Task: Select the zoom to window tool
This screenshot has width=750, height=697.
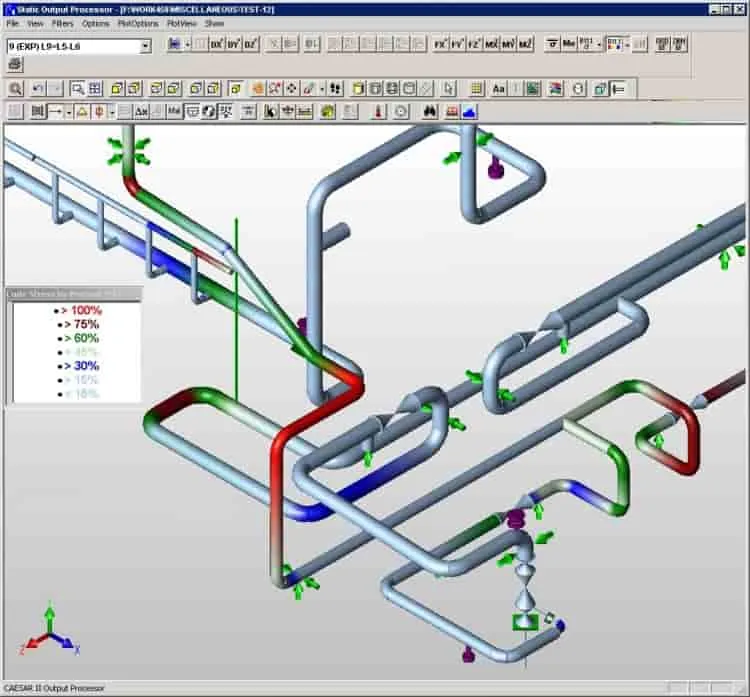Action: [x=77, y=89]
